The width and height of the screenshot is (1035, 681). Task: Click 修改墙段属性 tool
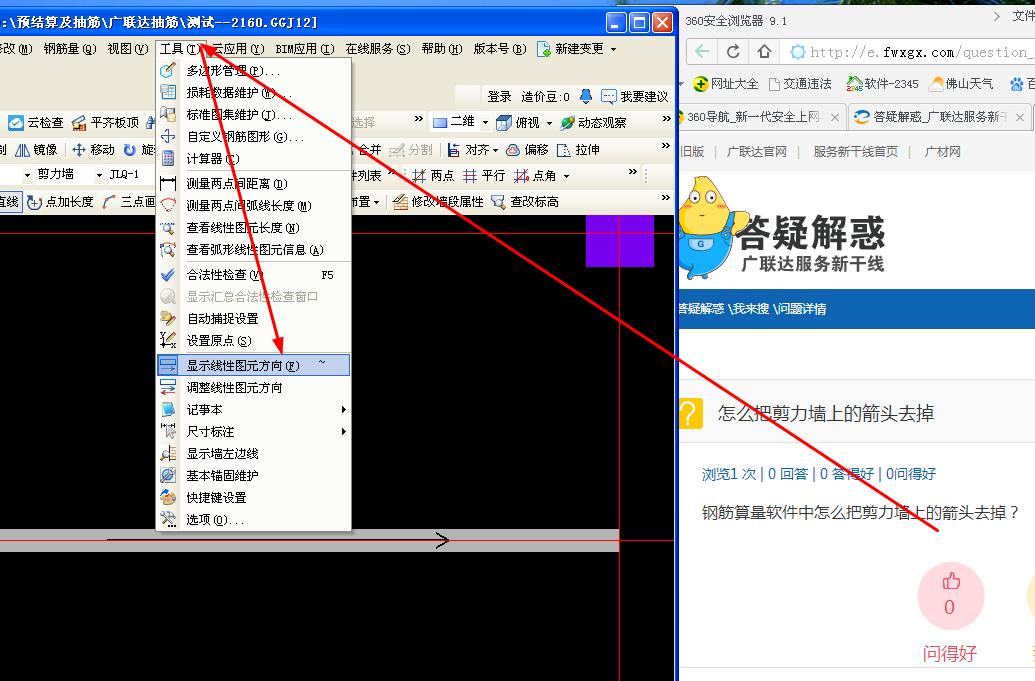coord(438,202)
